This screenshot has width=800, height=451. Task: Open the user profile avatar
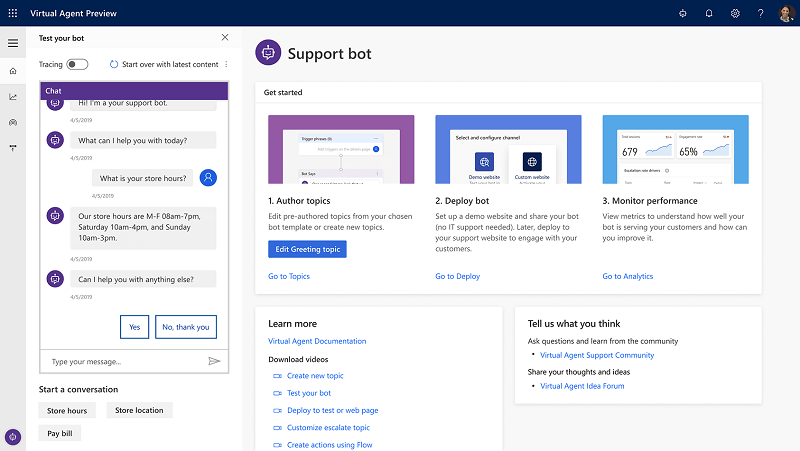coord(786,13)
